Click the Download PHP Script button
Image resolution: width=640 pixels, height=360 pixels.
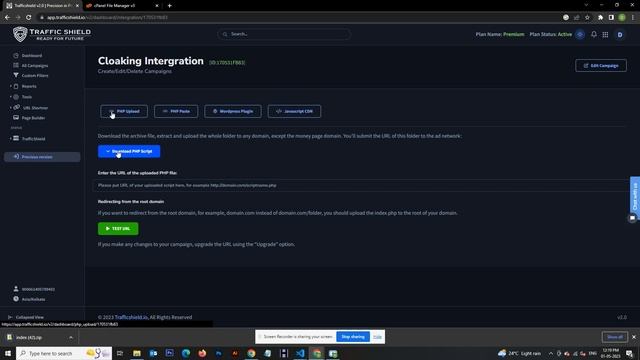pyautogui.click(x=129, y=151)
